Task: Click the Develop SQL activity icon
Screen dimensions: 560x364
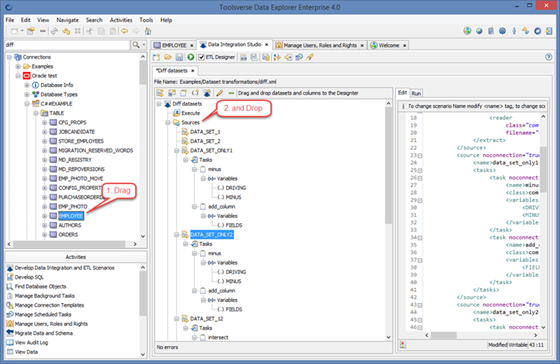Action: [x=10, y=277]
